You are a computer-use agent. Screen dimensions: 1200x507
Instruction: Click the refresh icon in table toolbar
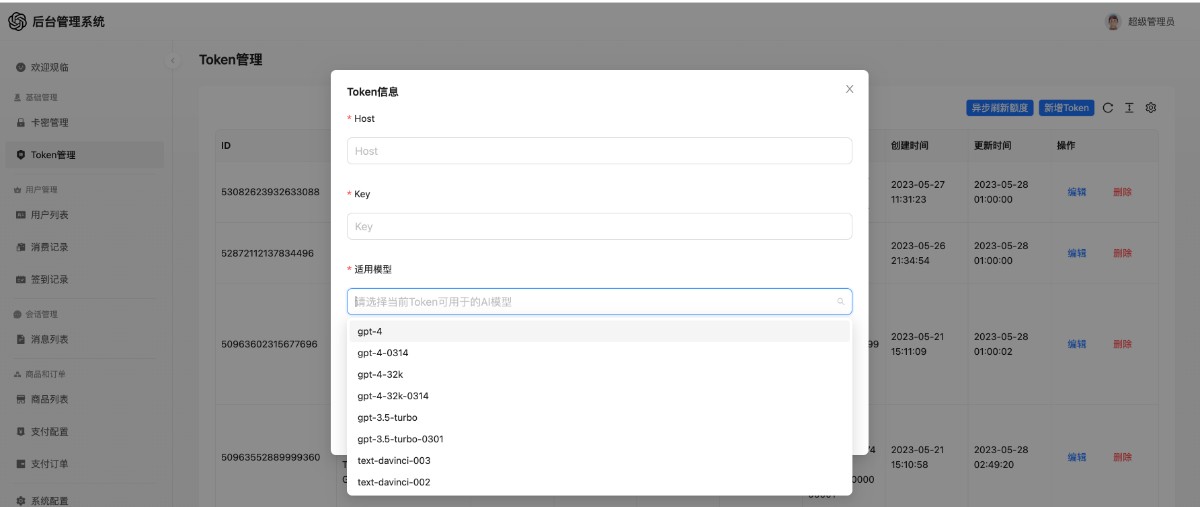(1108, 108)
